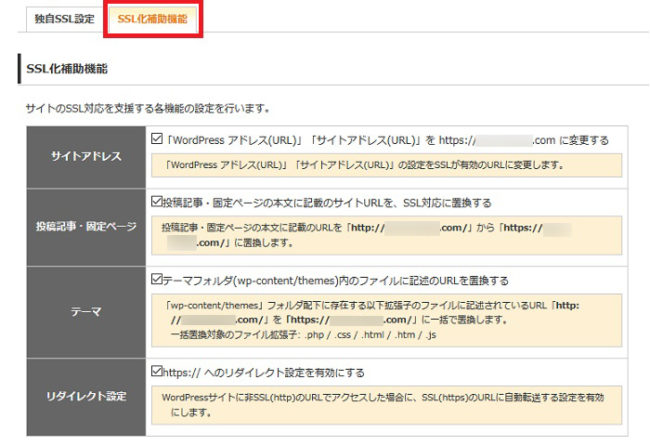Click the posts URL replacement description note
The width and height of the screenshot is (650, 445).
coord(386,235)
